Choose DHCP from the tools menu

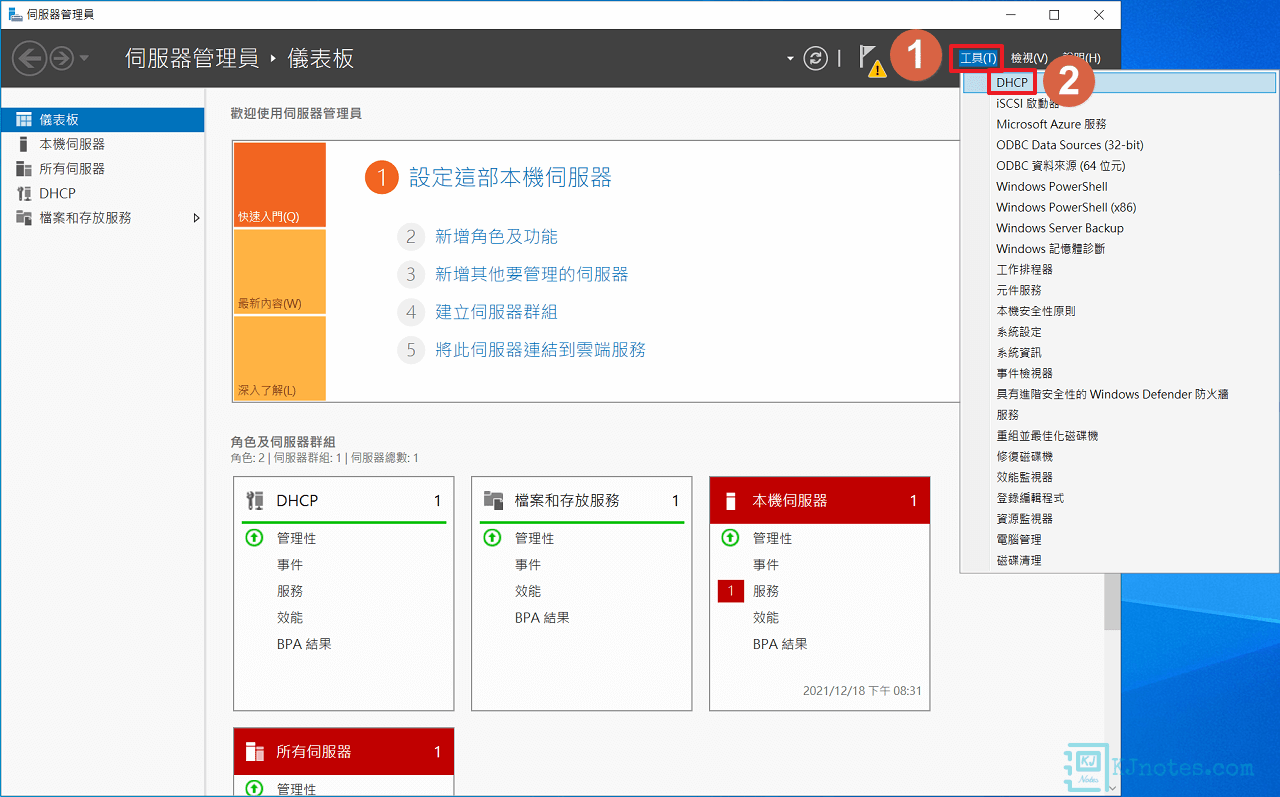pyautogui.click(x=1012, y=82)
